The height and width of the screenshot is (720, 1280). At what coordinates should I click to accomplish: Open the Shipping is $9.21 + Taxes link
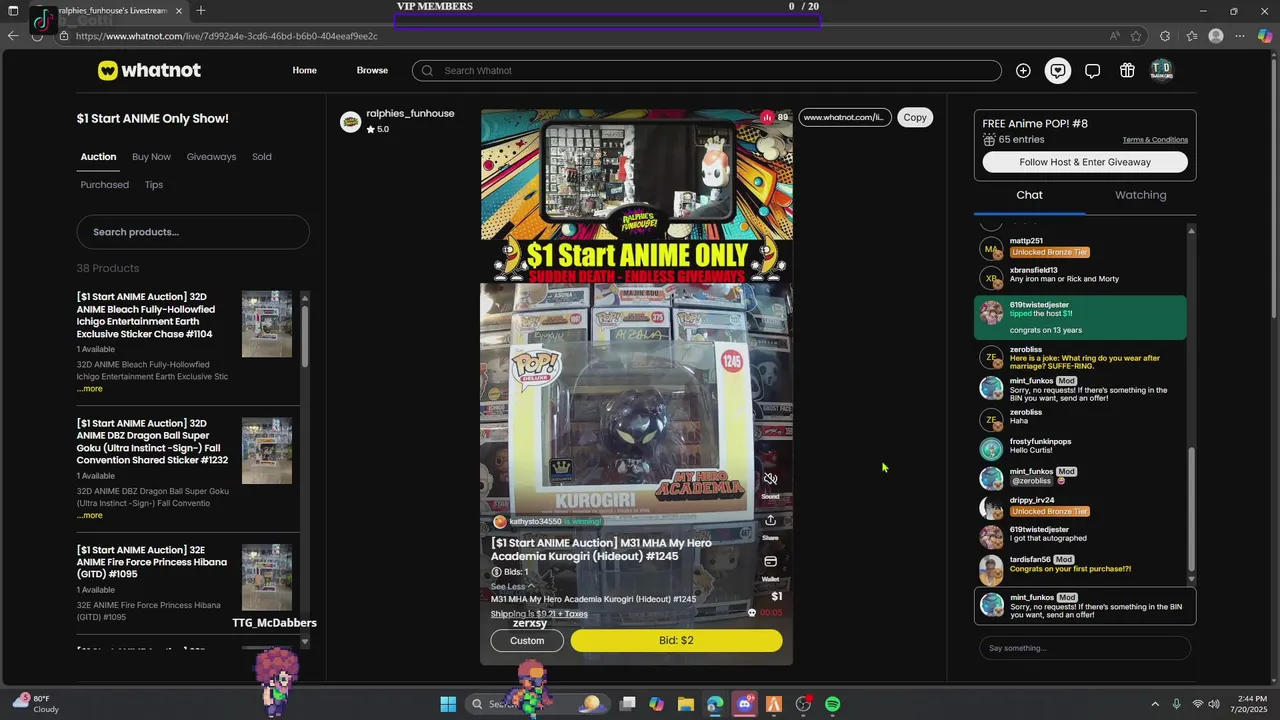[x=539, y=614]
